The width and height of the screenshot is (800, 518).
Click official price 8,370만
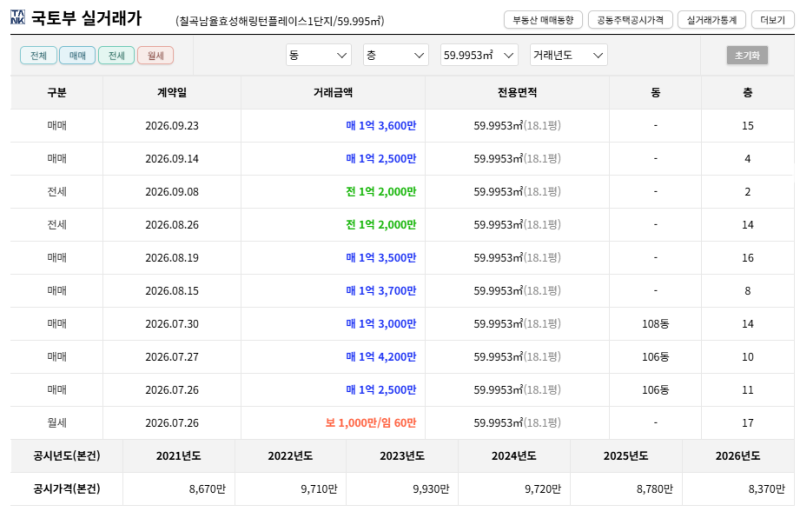click(x=766, y=489)
